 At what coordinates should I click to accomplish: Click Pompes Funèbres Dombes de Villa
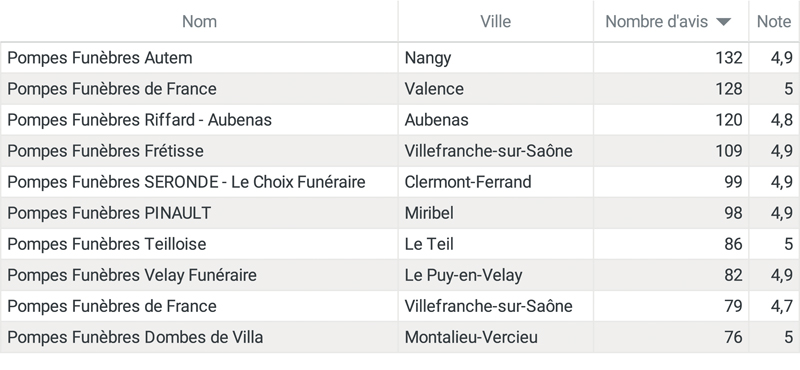click(x=135, y=337)
